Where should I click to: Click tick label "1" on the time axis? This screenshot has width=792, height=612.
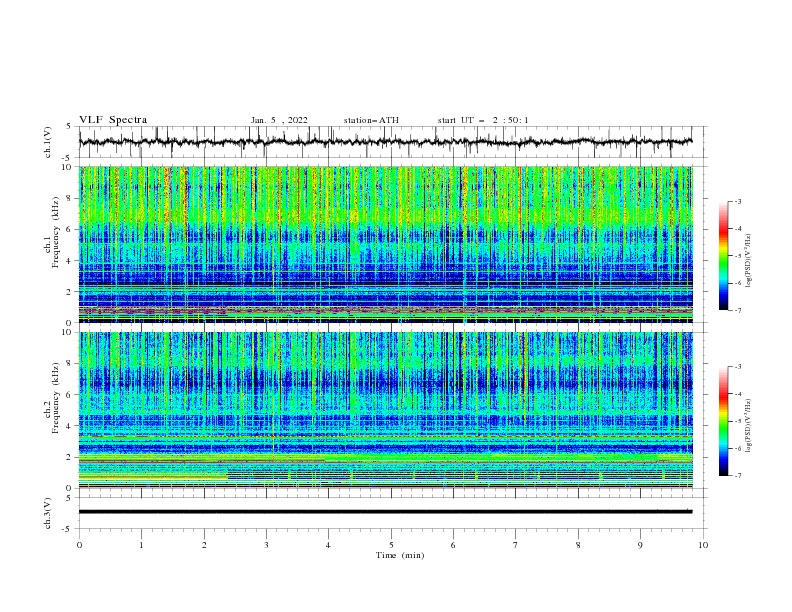(x=141, y=545)
